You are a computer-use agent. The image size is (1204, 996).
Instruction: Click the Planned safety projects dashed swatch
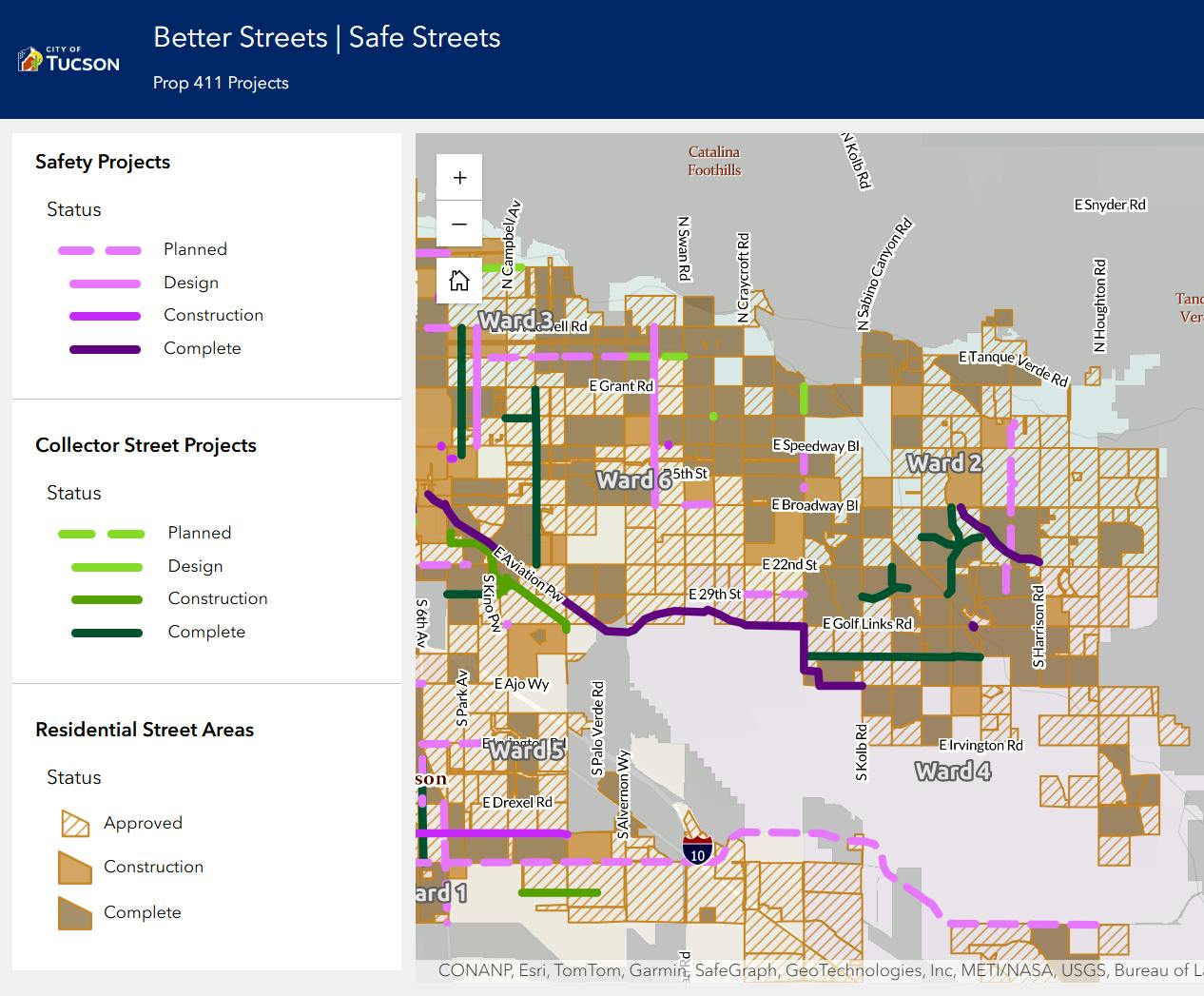coord(100,250)
